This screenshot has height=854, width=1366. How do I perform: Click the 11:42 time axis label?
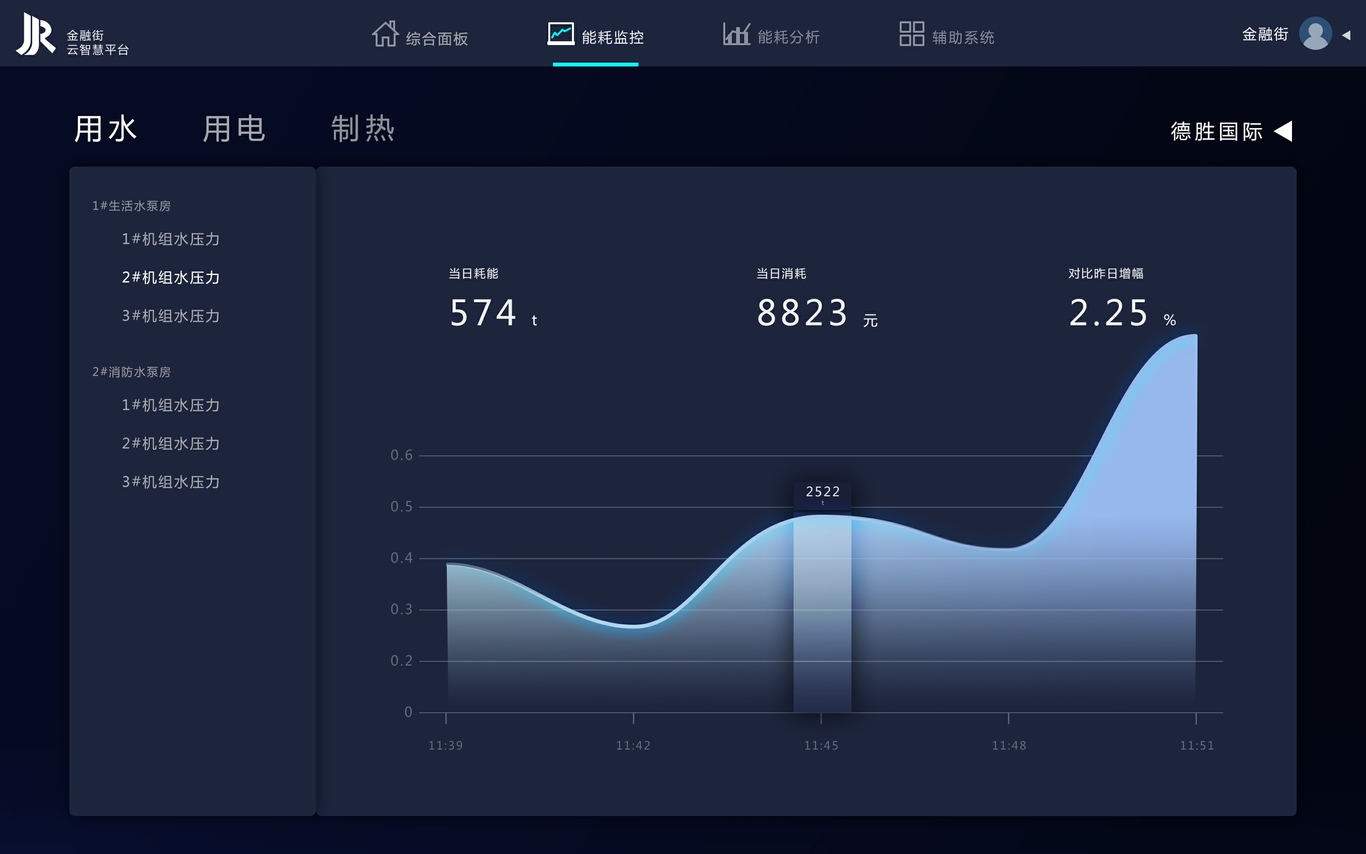[633, 745]
